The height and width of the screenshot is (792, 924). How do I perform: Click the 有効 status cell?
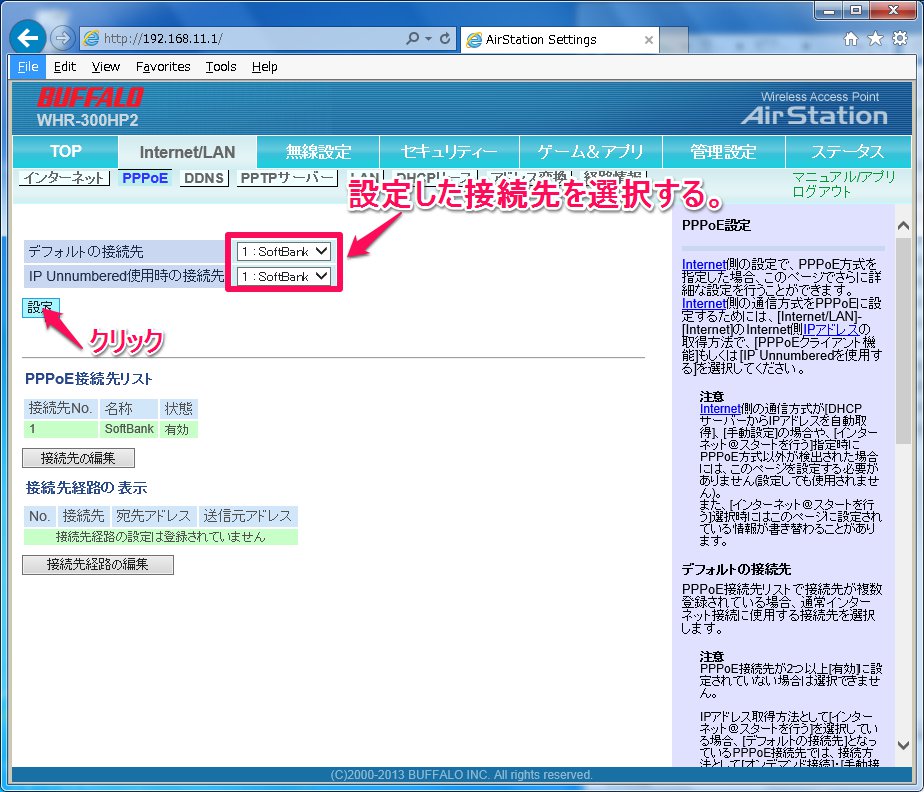coord(177,429)
